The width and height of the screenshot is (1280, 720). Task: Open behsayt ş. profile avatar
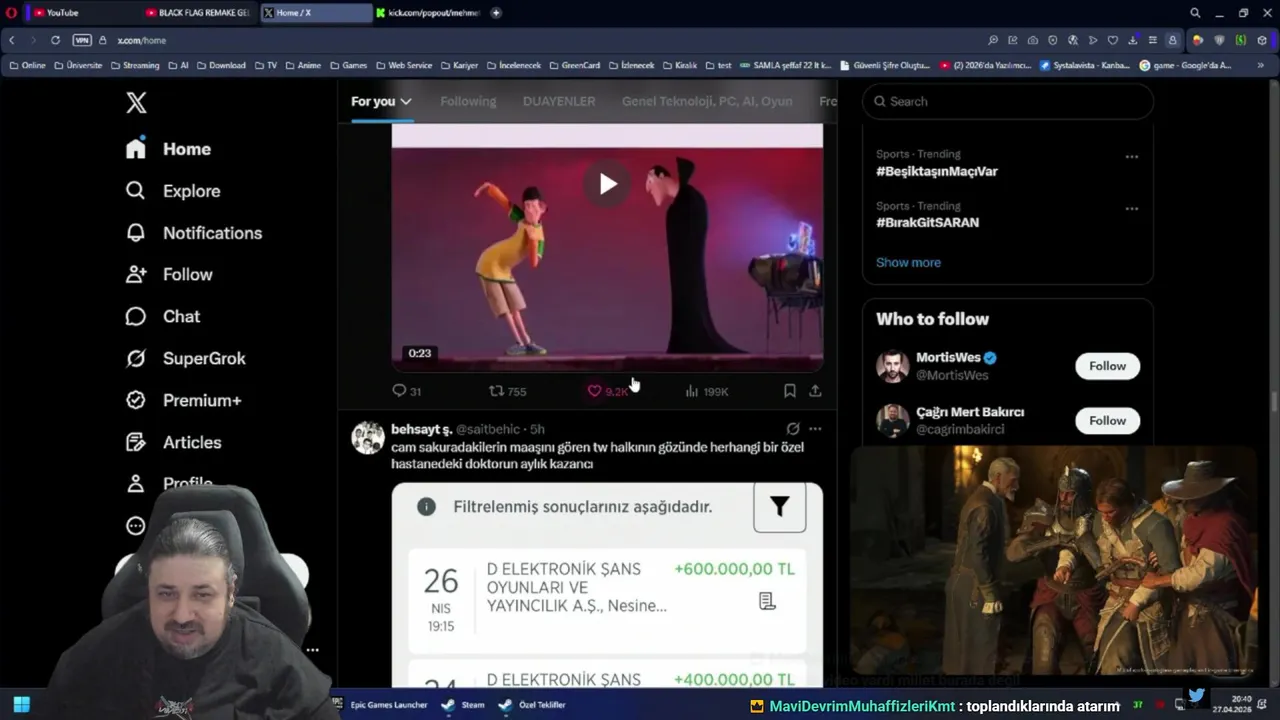(x=368, y=438)
